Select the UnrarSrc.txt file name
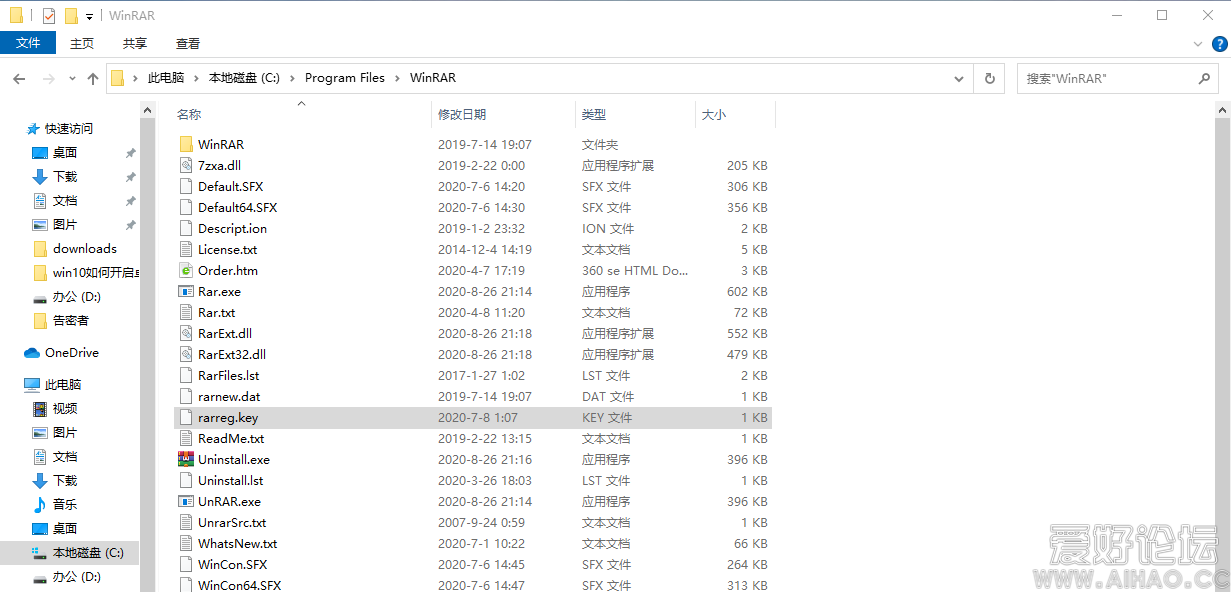 coord(232,523)
